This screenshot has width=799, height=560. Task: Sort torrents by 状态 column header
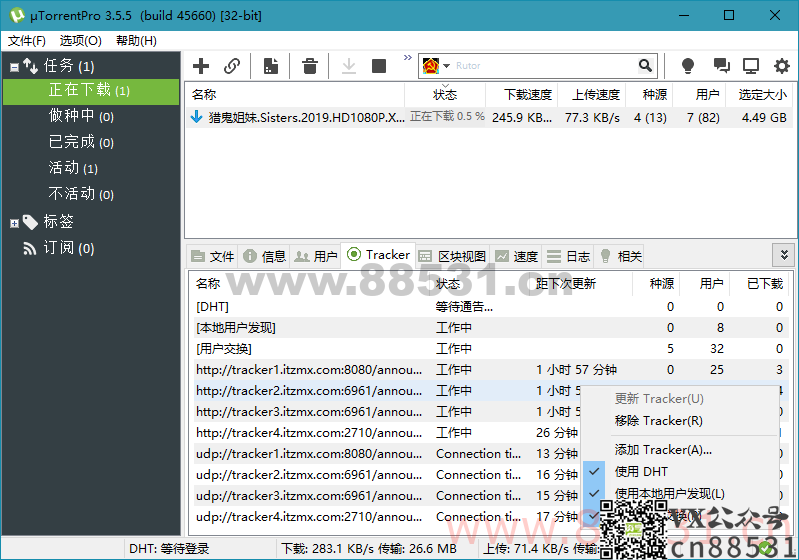point(445,95)
